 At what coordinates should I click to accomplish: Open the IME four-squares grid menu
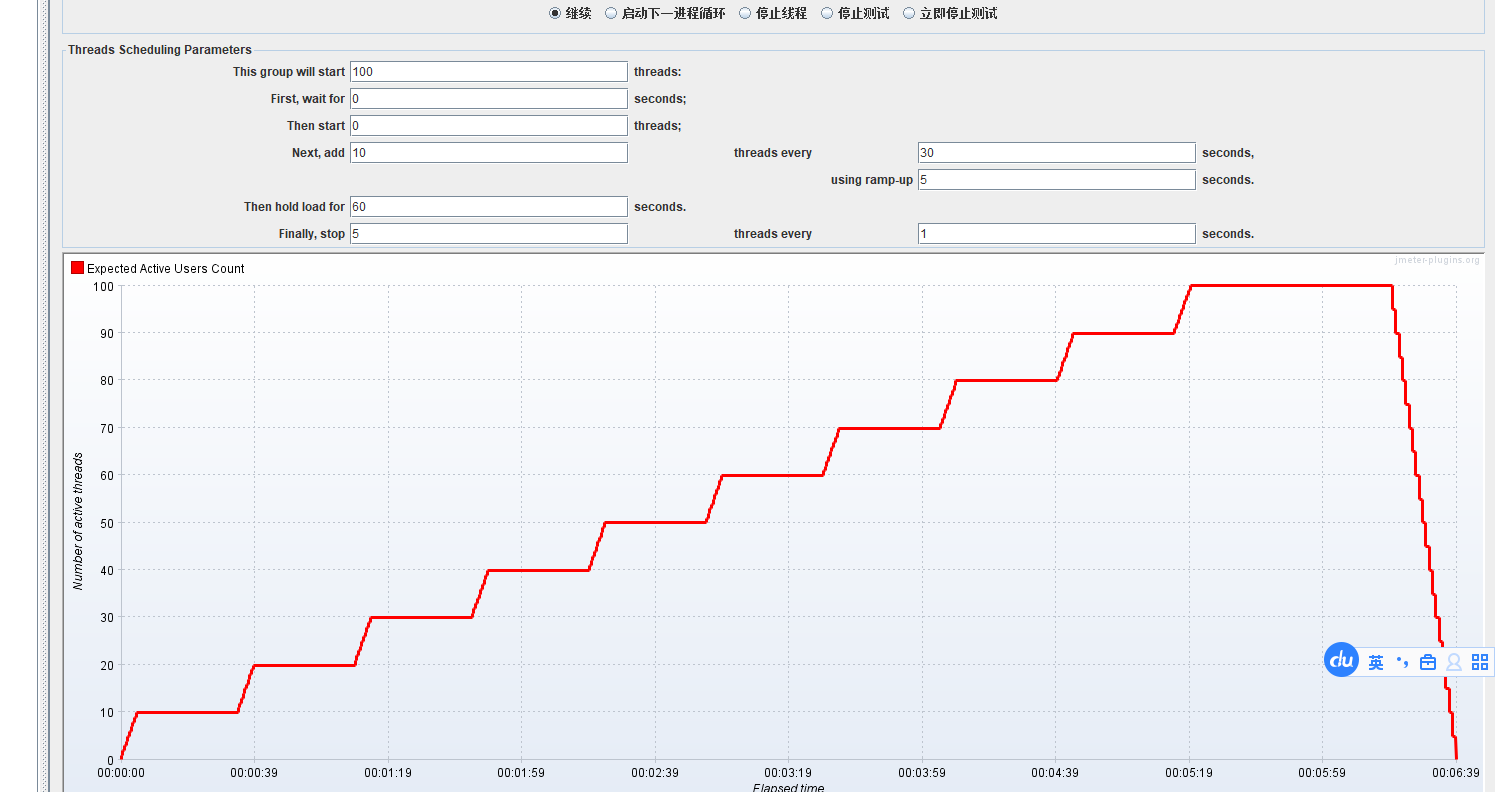[1480, 662]
